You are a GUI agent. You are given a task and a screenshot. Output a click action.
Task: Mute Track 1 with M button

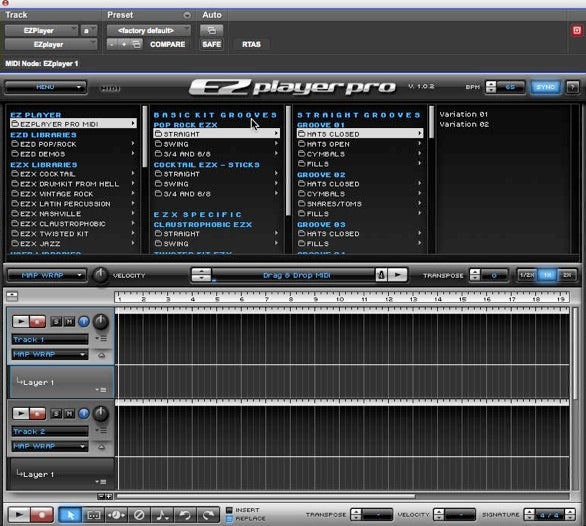pyautogui.click(x=69, y=321)
